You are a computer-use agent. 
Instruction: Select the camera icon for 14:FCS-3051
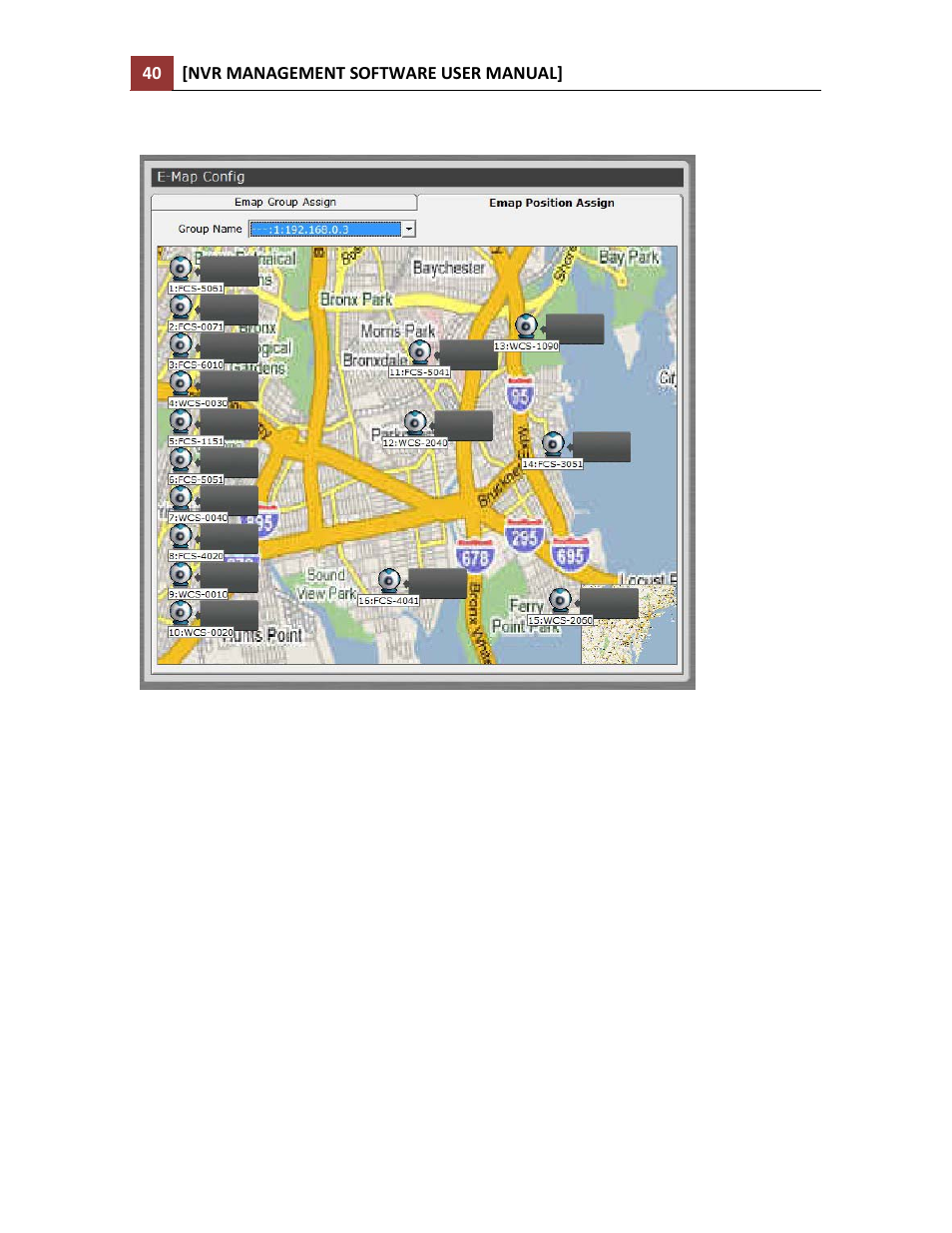point(554,444)
